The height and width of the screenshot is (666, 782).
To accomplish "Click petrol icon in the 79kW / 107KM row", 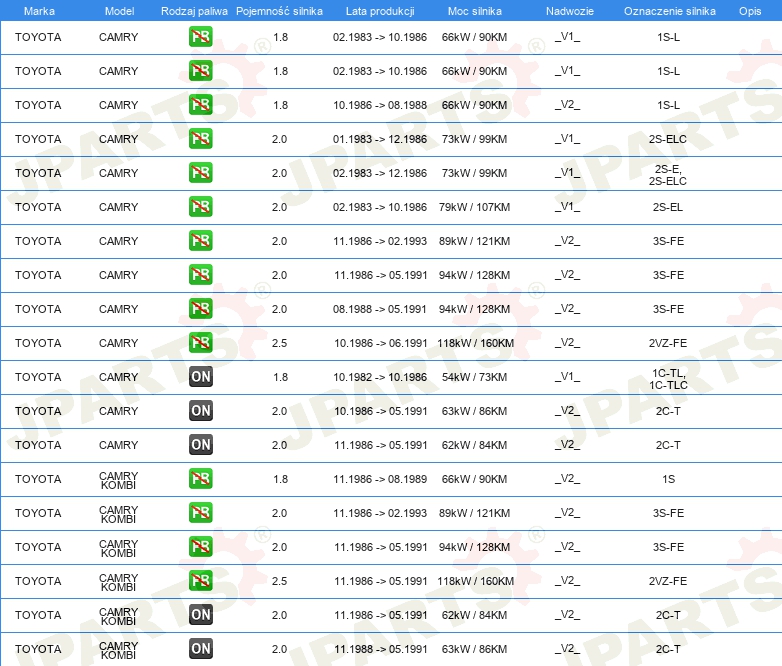I will click(200, 207).
